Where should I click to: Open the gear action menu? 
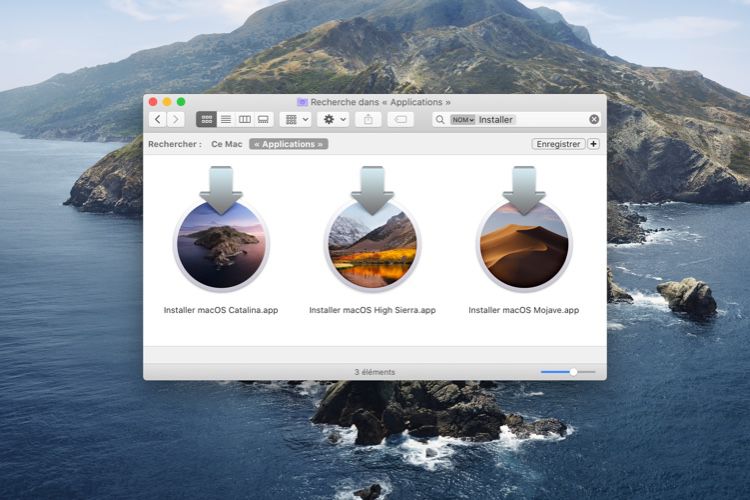tap(334, 119)
